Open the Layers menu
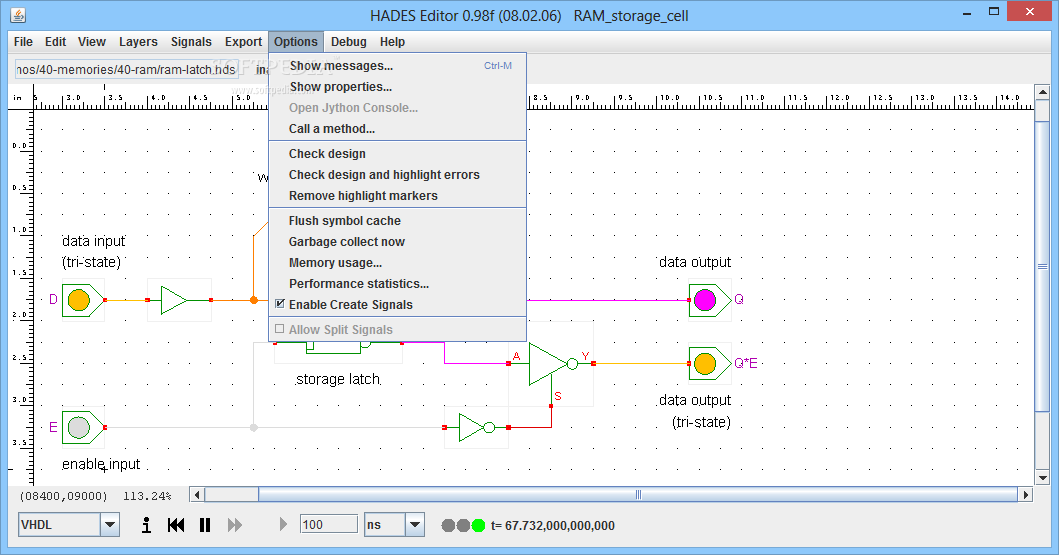 tap(138, 42)
